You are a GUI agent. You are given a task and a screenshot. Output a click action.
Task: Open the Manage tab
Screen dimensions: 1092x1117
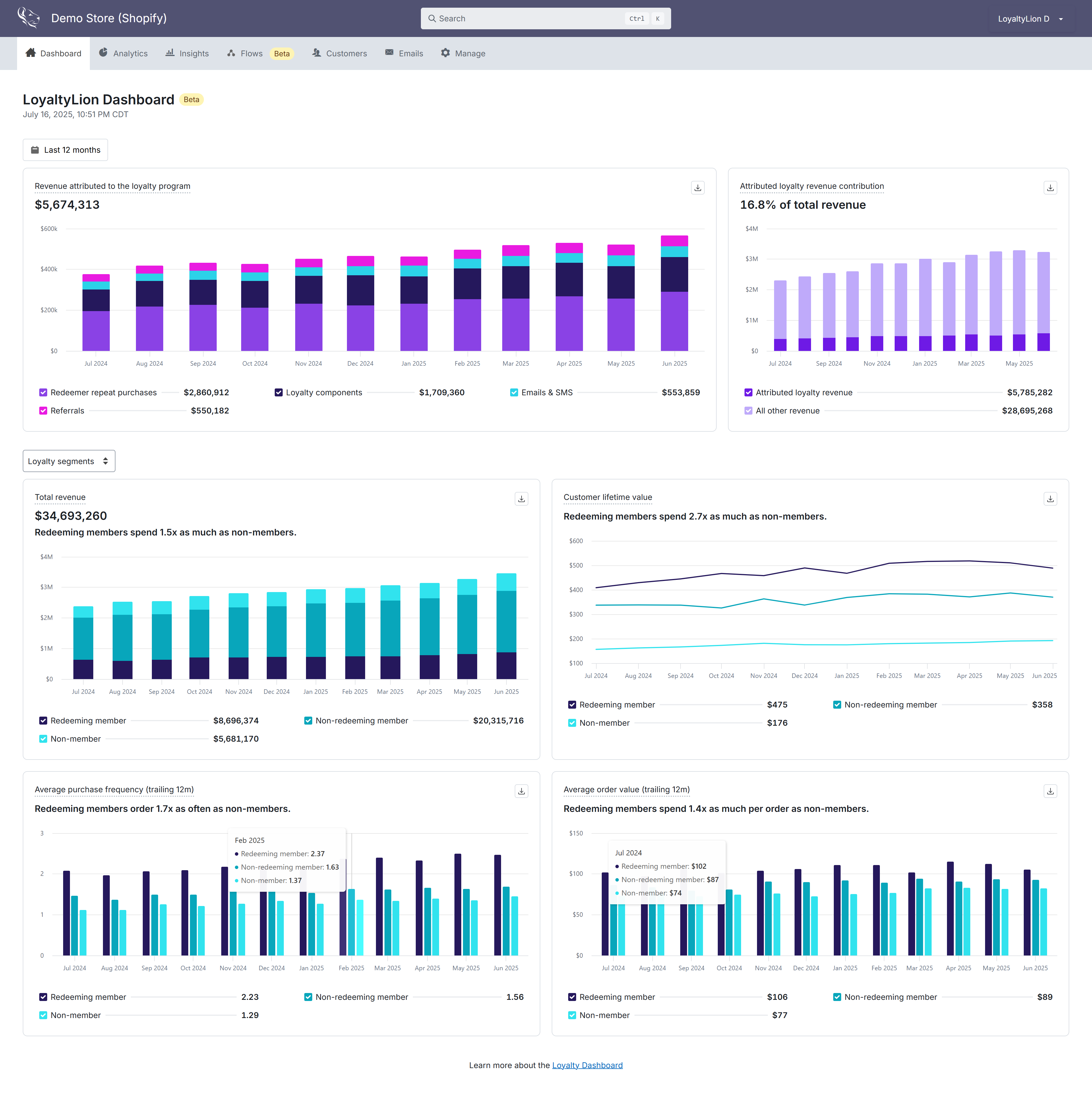[x=463, y=53]
